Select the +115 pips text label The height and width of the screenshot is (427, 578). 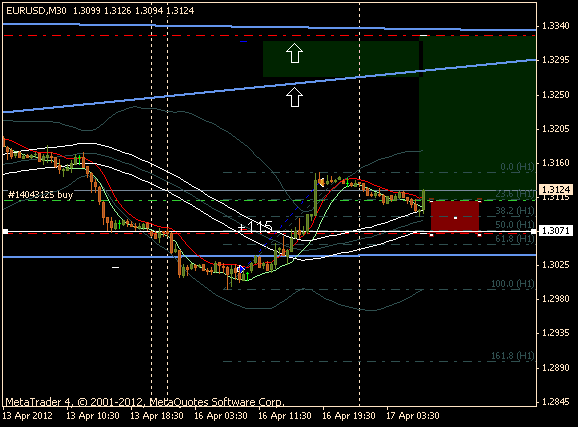(255, 227)
